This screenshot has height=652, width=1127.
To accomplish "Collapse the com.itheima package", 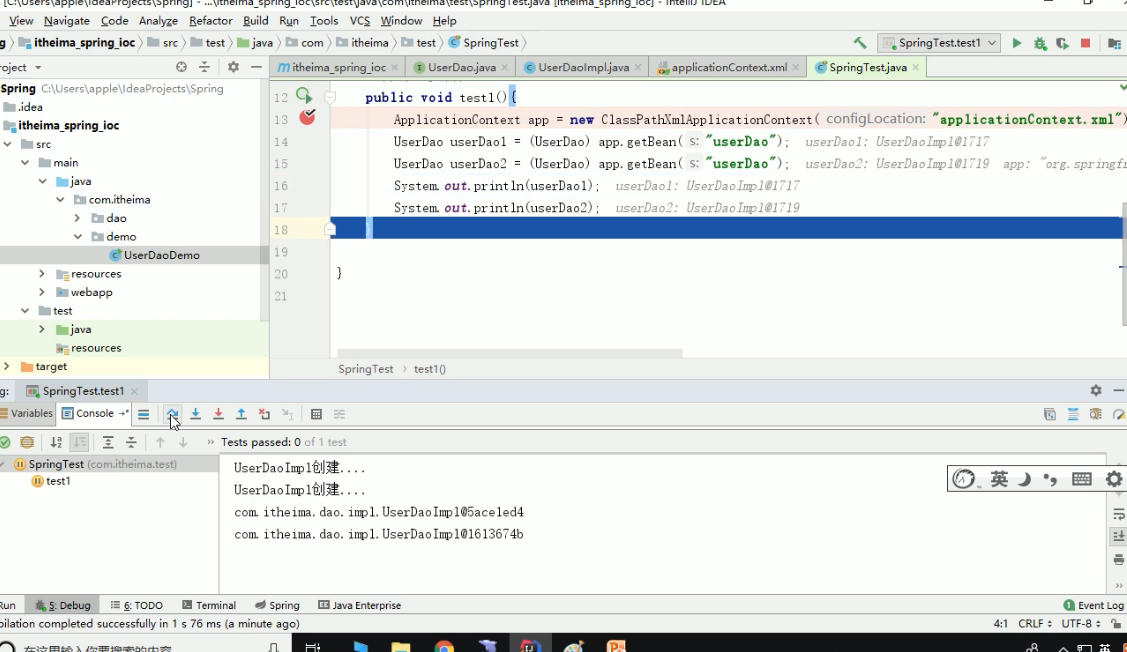I will click(x=60, y=200).
